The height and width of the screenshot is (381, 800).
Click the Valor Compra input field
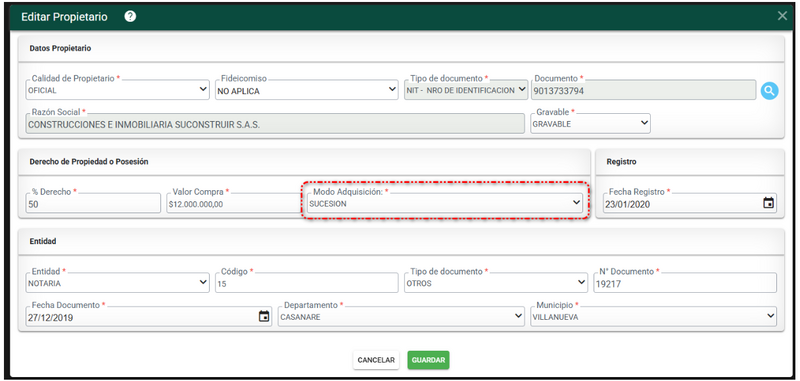pyautogui.click(x=234, y=202)
